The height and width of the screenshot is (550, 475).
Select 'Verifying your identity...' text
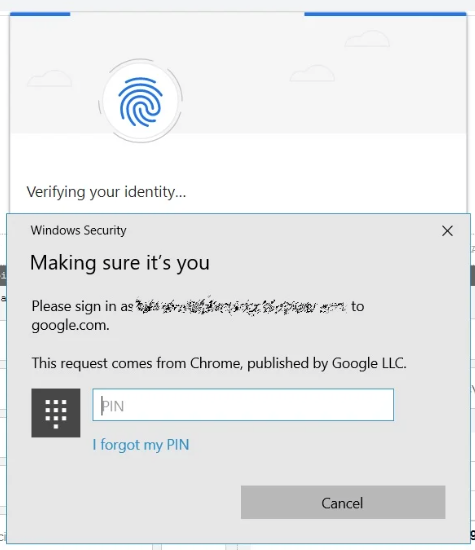tap(106, 192)
